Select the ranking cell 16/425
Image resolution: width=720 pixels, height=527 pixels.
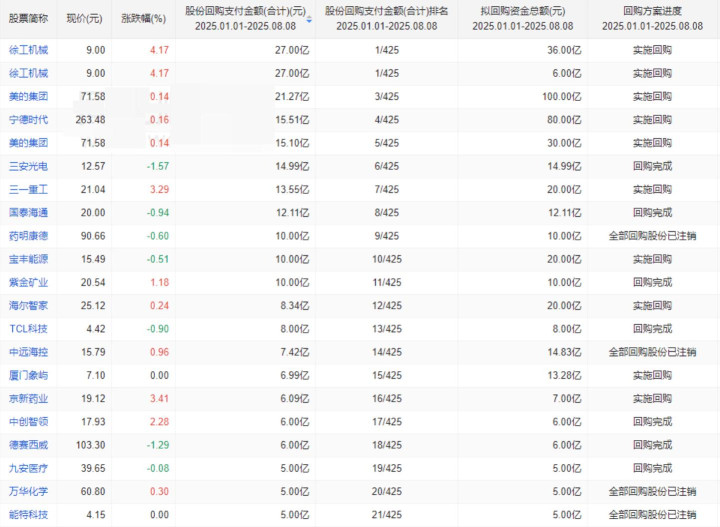tap(387, 398)
